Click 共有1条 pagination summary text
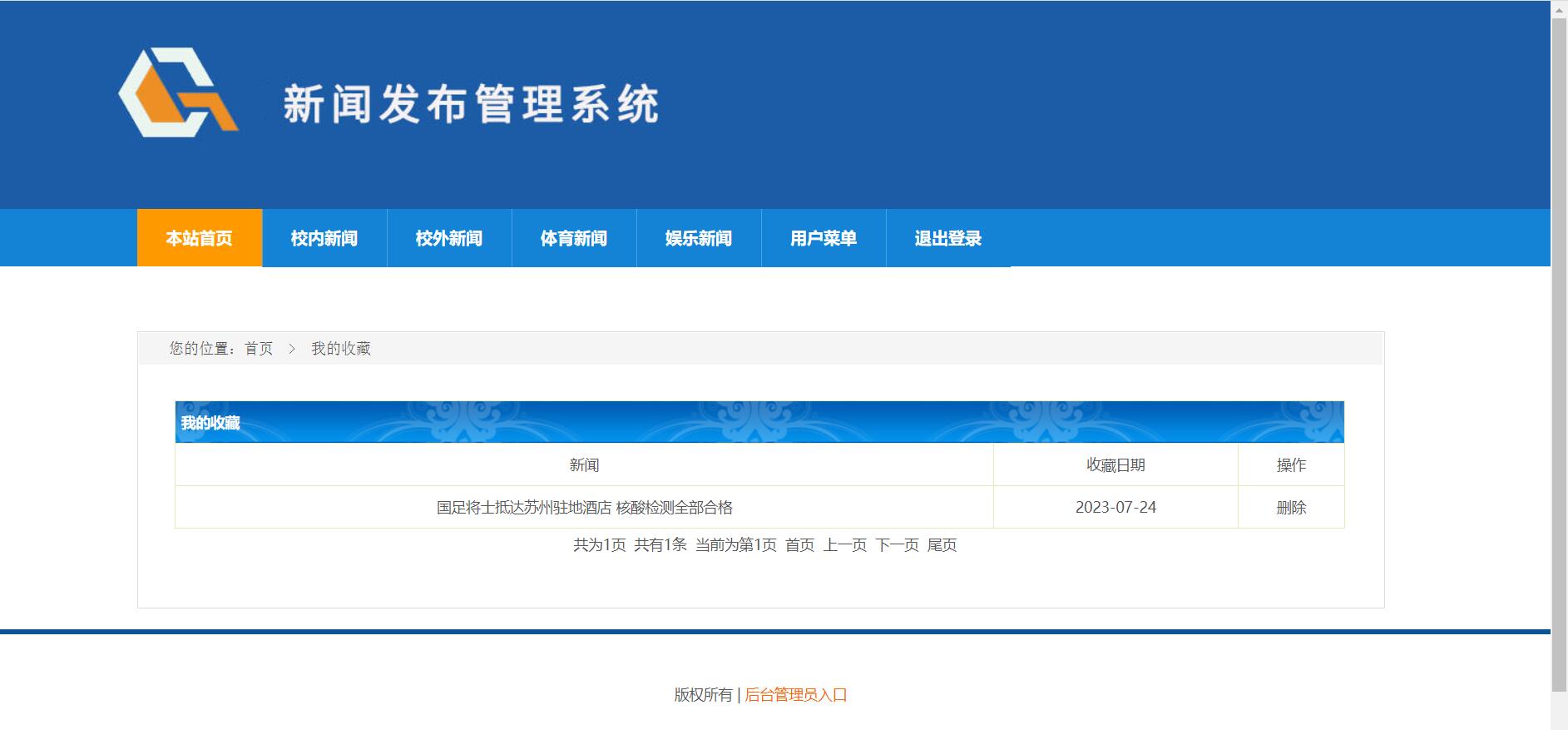1568x730 pixels. pos(660,545)
